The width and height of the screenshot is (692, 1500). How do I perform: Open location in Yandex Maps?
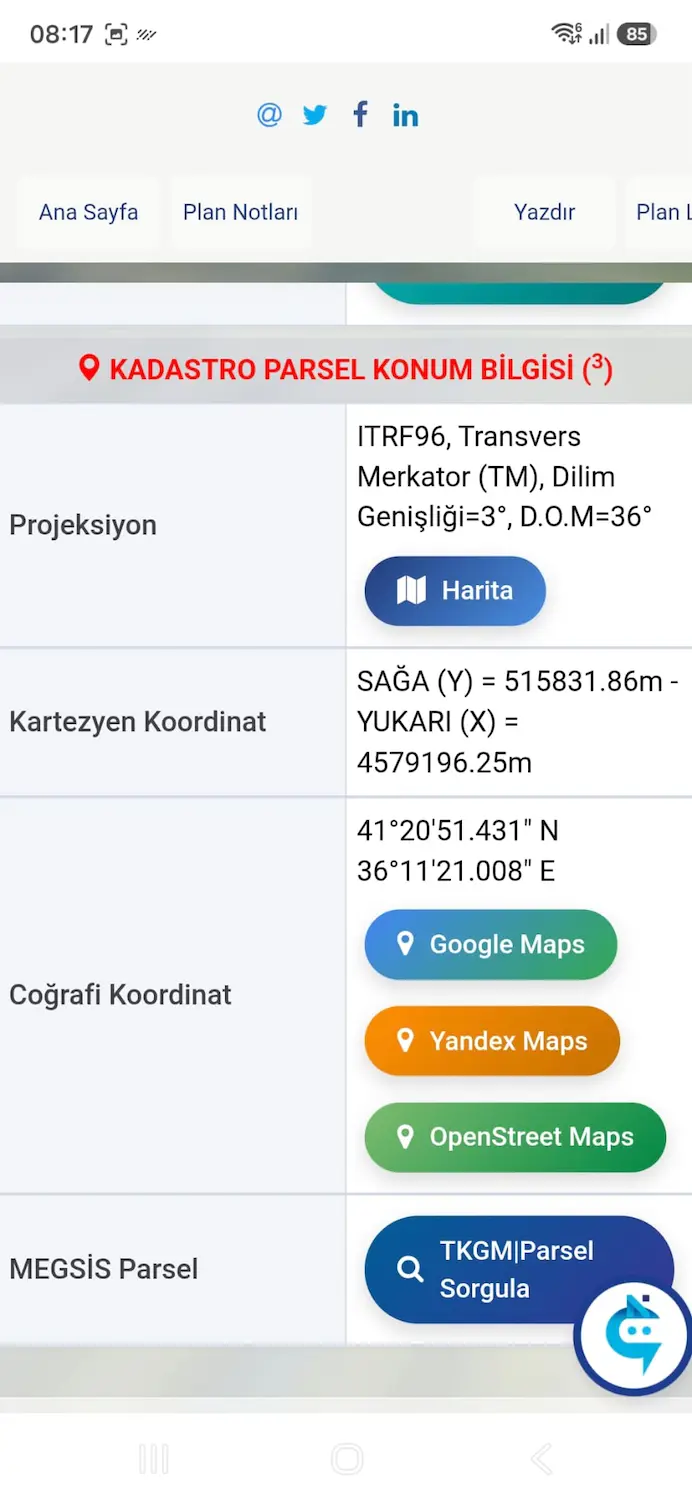492,1041
